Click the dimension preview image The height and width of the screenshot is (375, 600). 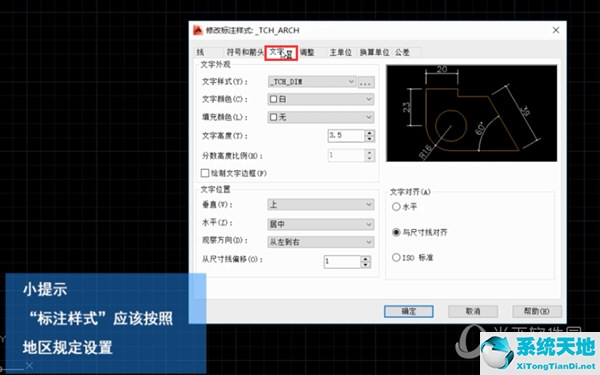(472, 113)
